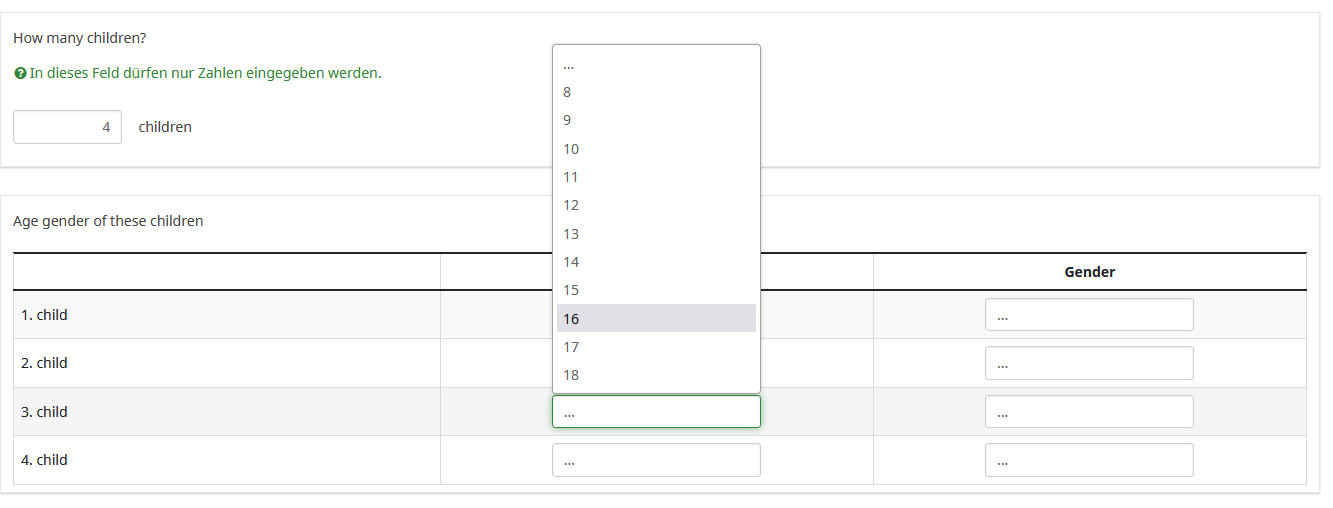The image size is (1333, 508).
Task: Click the green help question-mark icon
Action: [20, 73]
